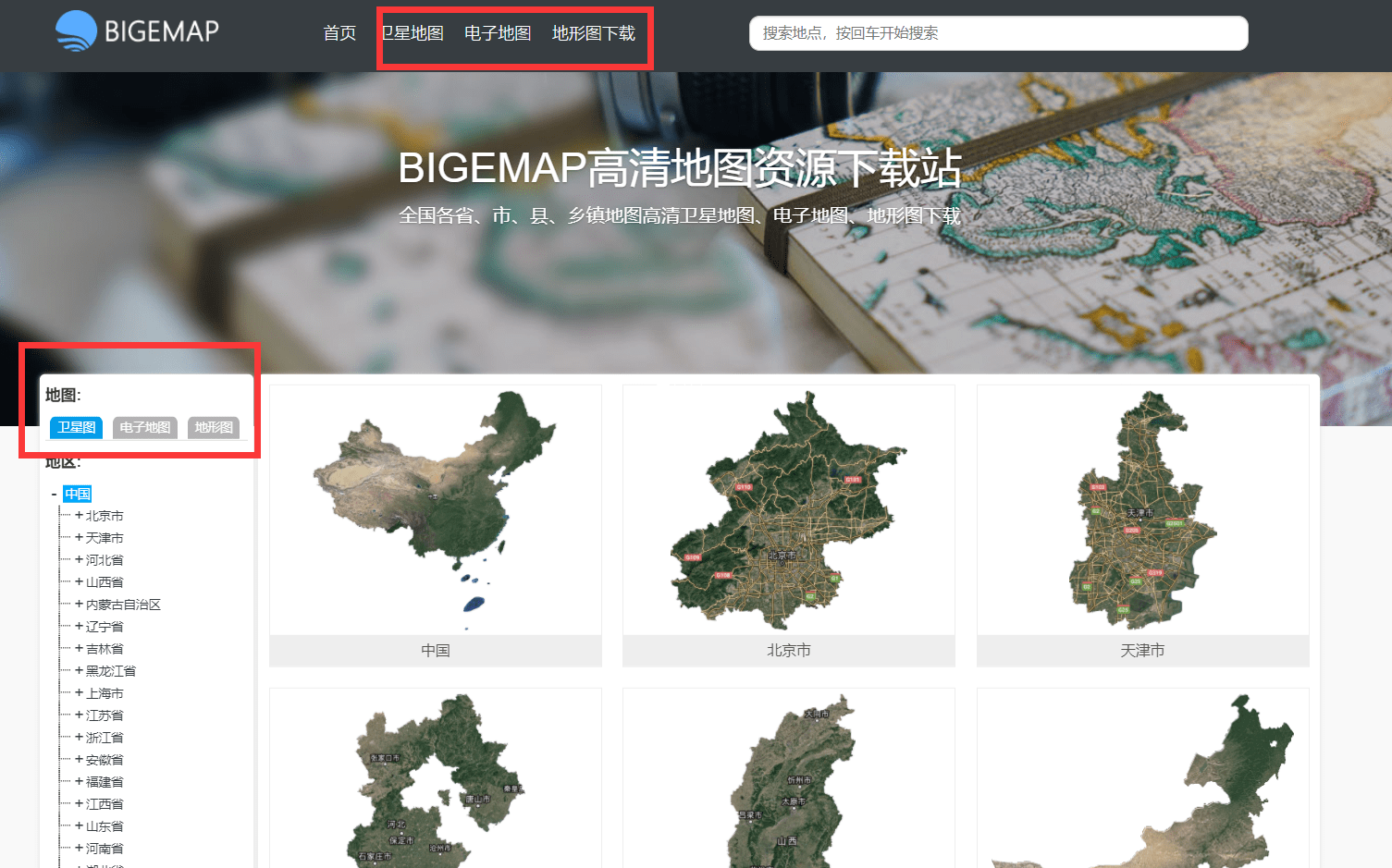
Task: Expand the 河北省 tree node
Action: (79, 559)
